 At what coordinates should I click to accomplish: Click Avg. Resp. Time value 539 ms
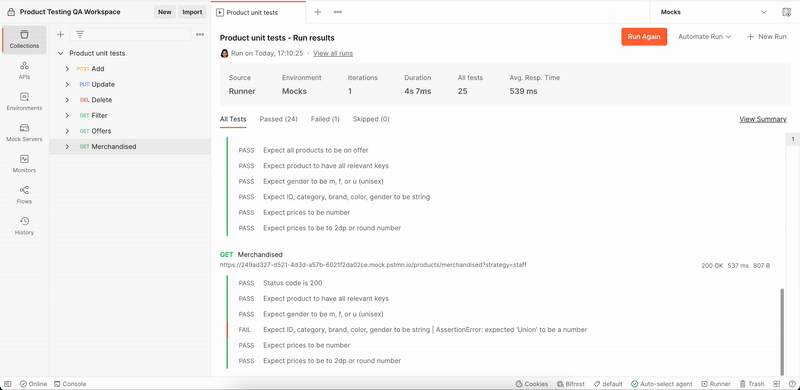click(523, 91)
